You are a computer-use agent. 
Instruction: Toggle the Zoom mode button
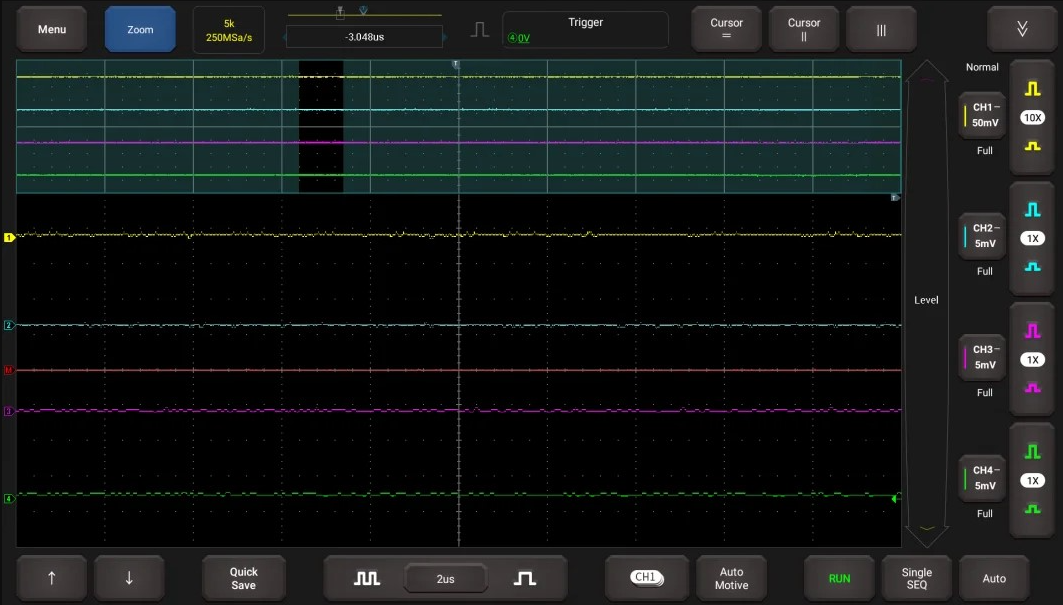tap(140, 30)
